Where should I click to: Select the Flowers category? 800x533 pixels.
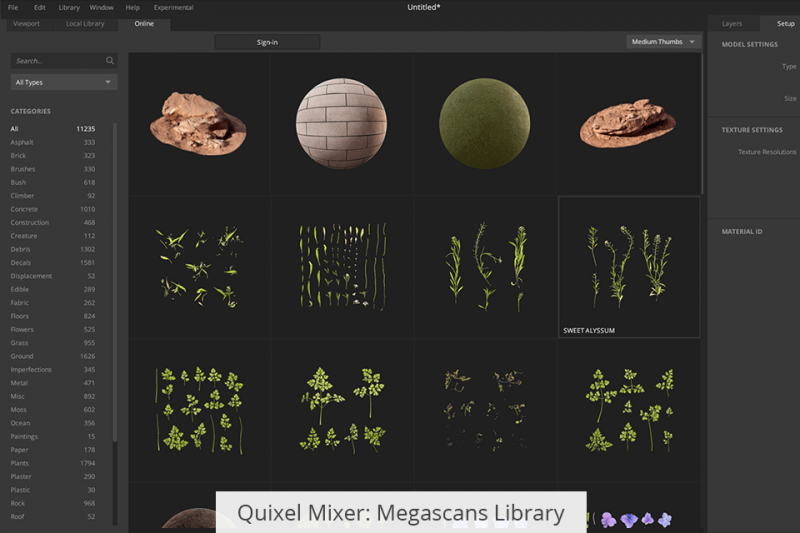pyautogui.click(x=22, y=329)
